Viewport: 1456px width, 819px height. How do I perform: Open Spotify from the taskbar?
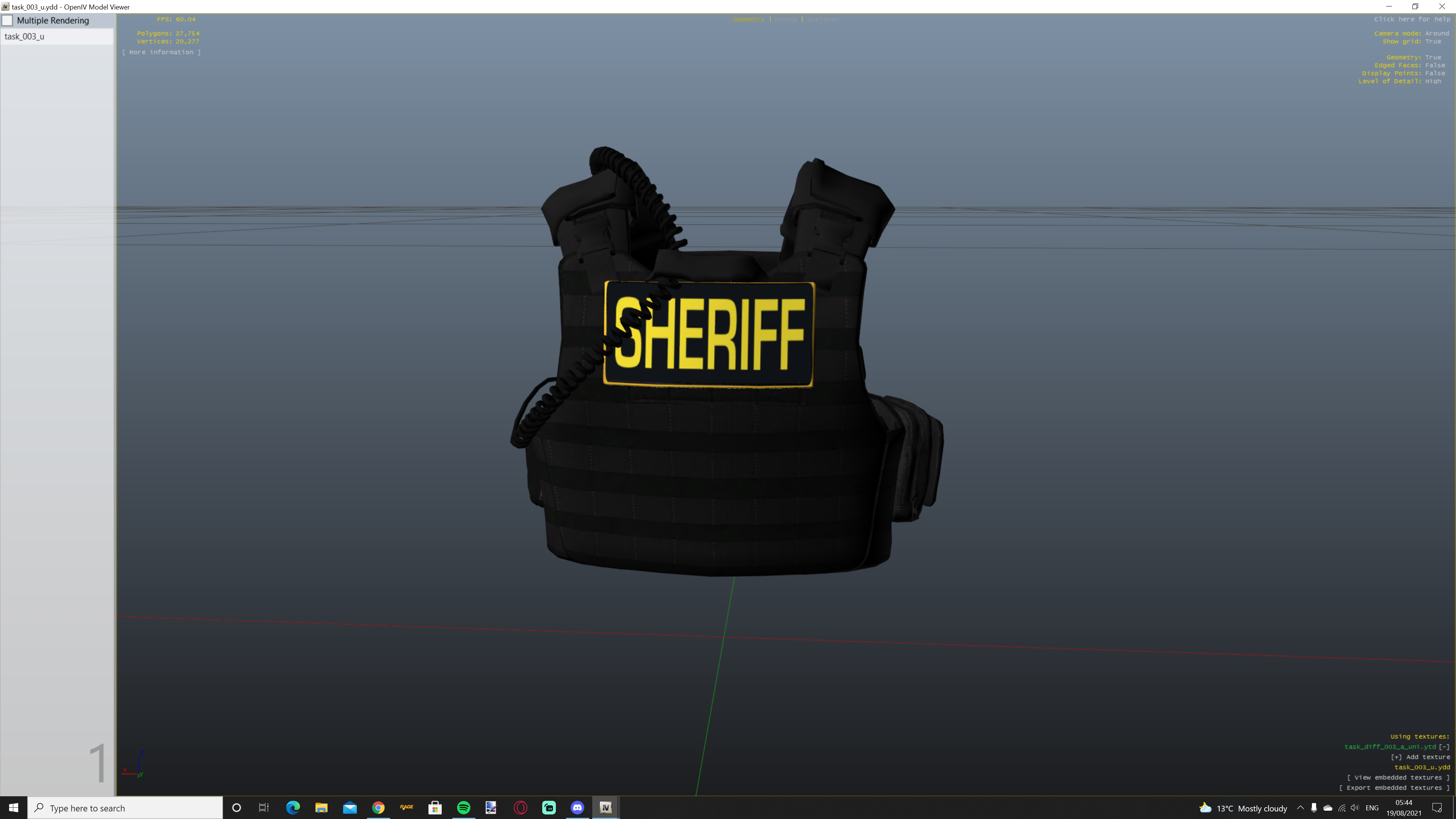(x=463, y=808)
